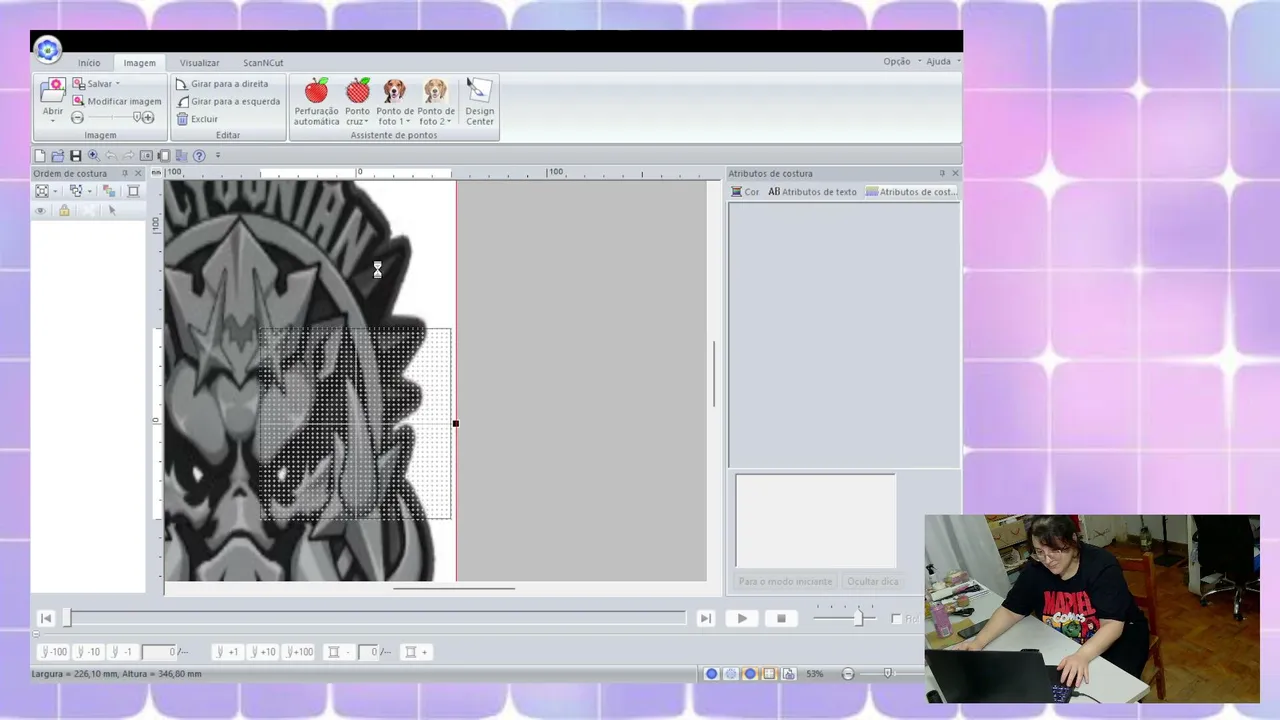
Task: Click the Abrir image folder icon
Action: coord(53,91)
